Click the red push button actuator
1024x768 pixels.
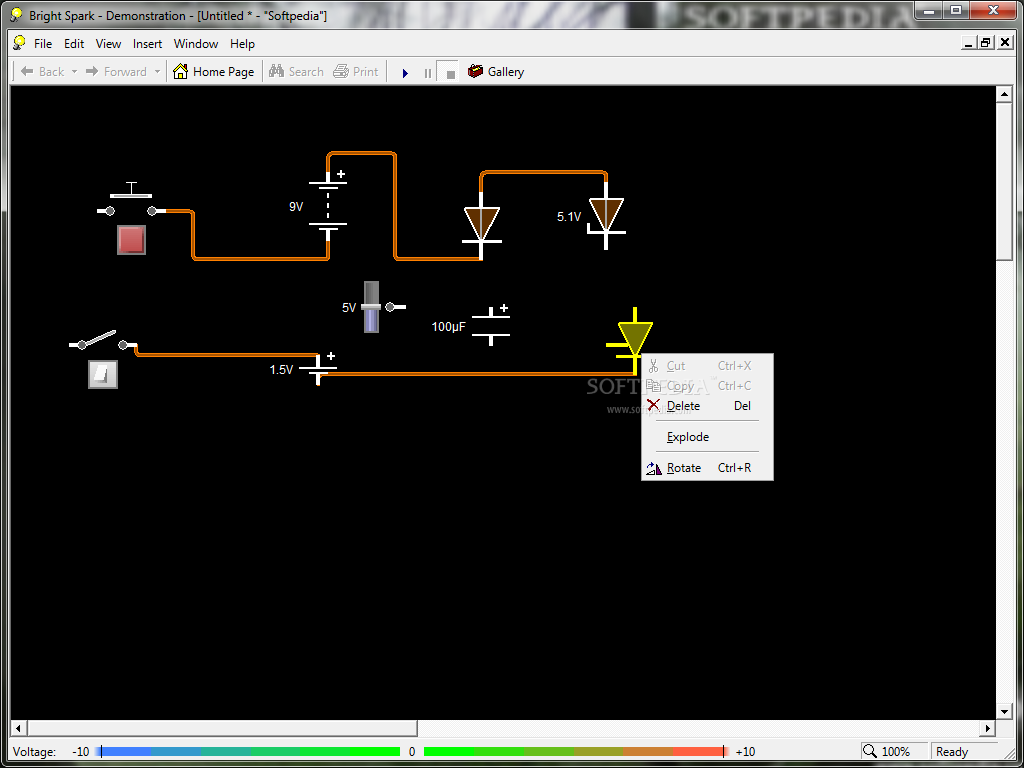tap(131, 240)
